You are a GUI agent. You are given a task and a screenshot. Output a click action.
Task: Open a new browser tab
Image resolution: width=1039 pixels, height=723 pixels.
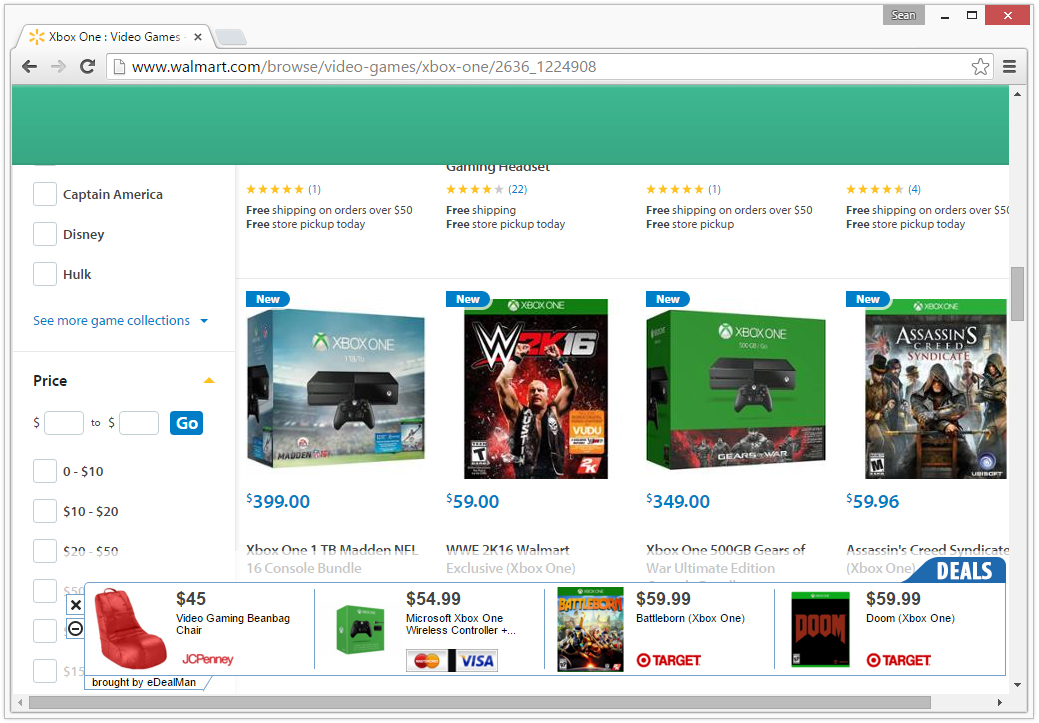point(230,38)
